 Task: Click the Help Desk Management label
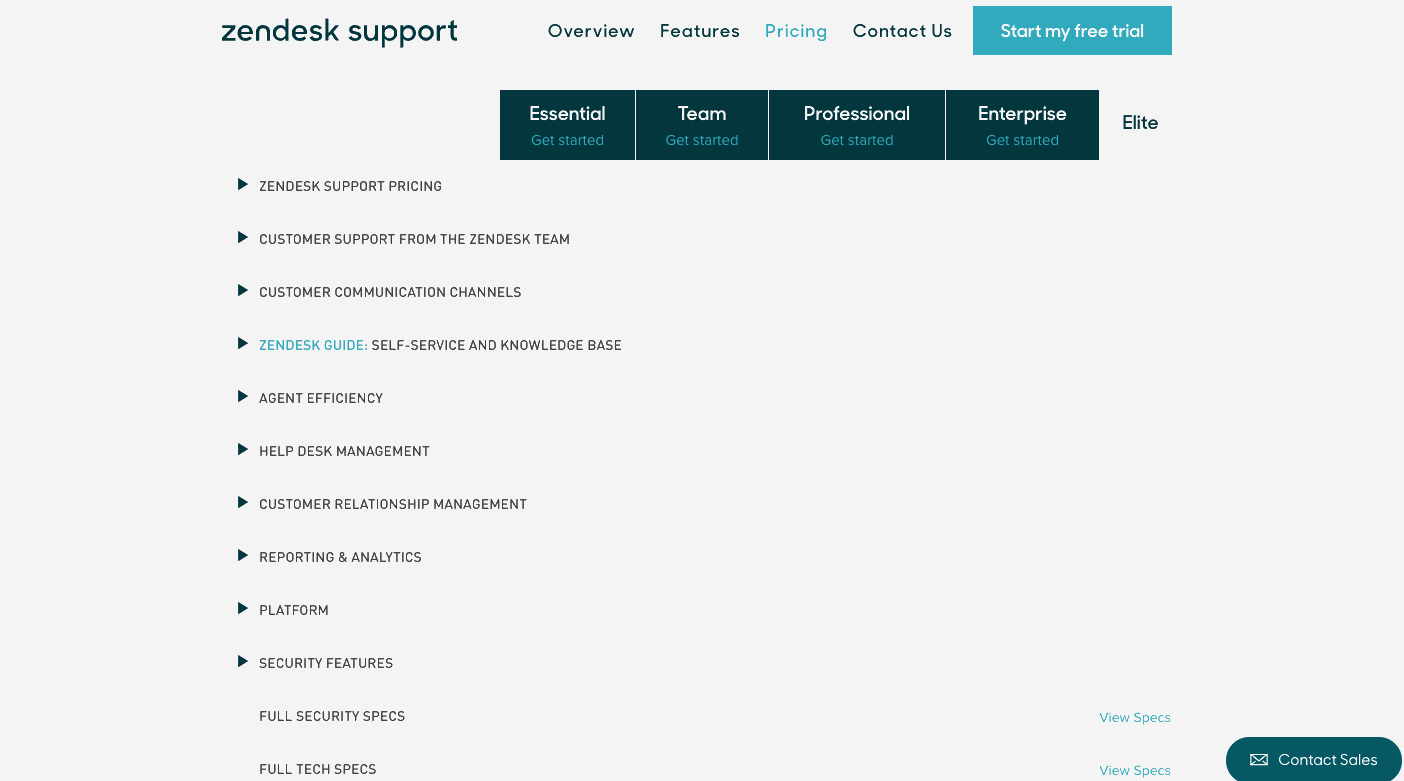click(x=344, y=452)
